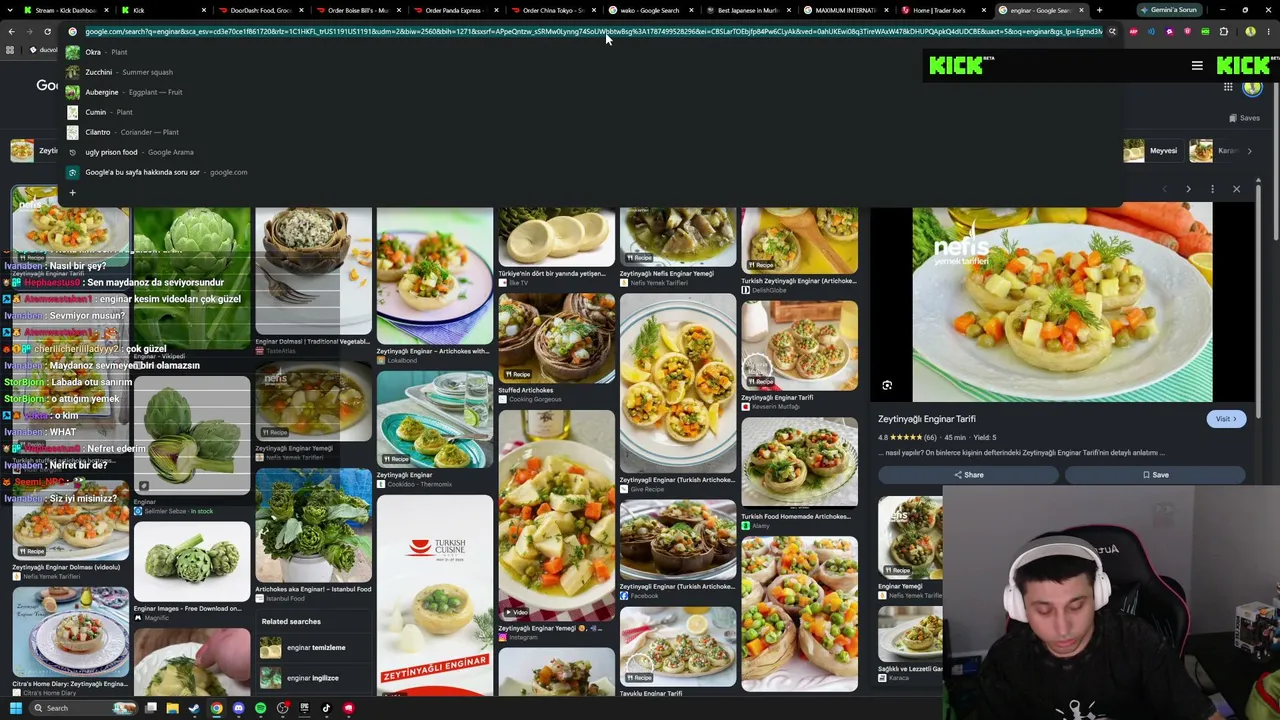Viewport: 1280px width, 720px height.
Task: Open Windows File Explorer from taskbar
Action: 172,708
